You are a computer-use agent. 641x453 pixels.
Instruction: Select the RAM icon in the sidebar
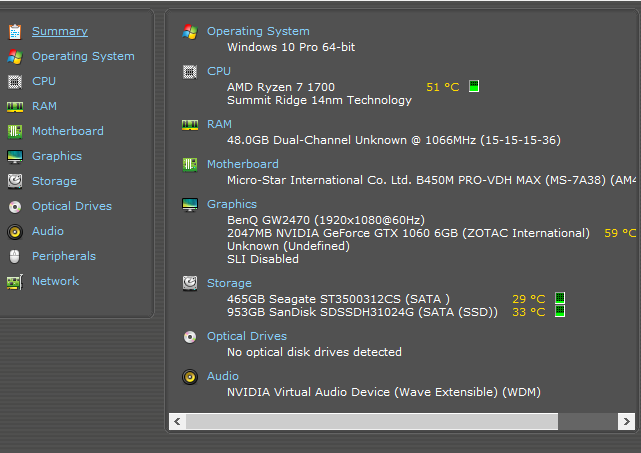14,106
